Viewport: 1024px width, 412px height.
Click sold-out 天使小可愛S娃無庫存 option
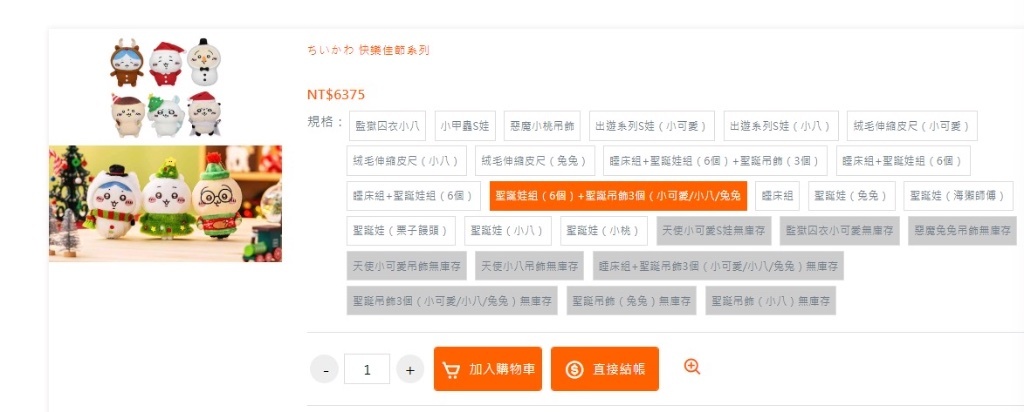pos(714,230)
